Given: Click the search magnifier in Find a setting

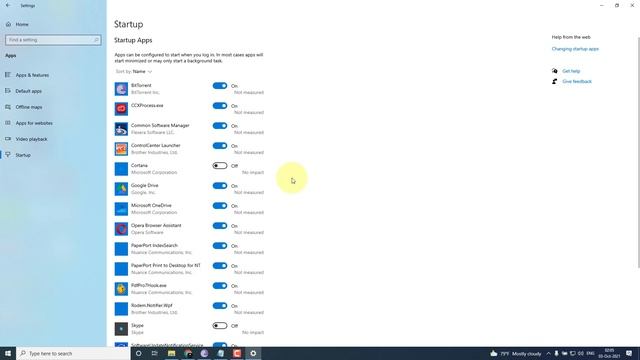Looking at the screenshot, I should click(x=96, y=40).
